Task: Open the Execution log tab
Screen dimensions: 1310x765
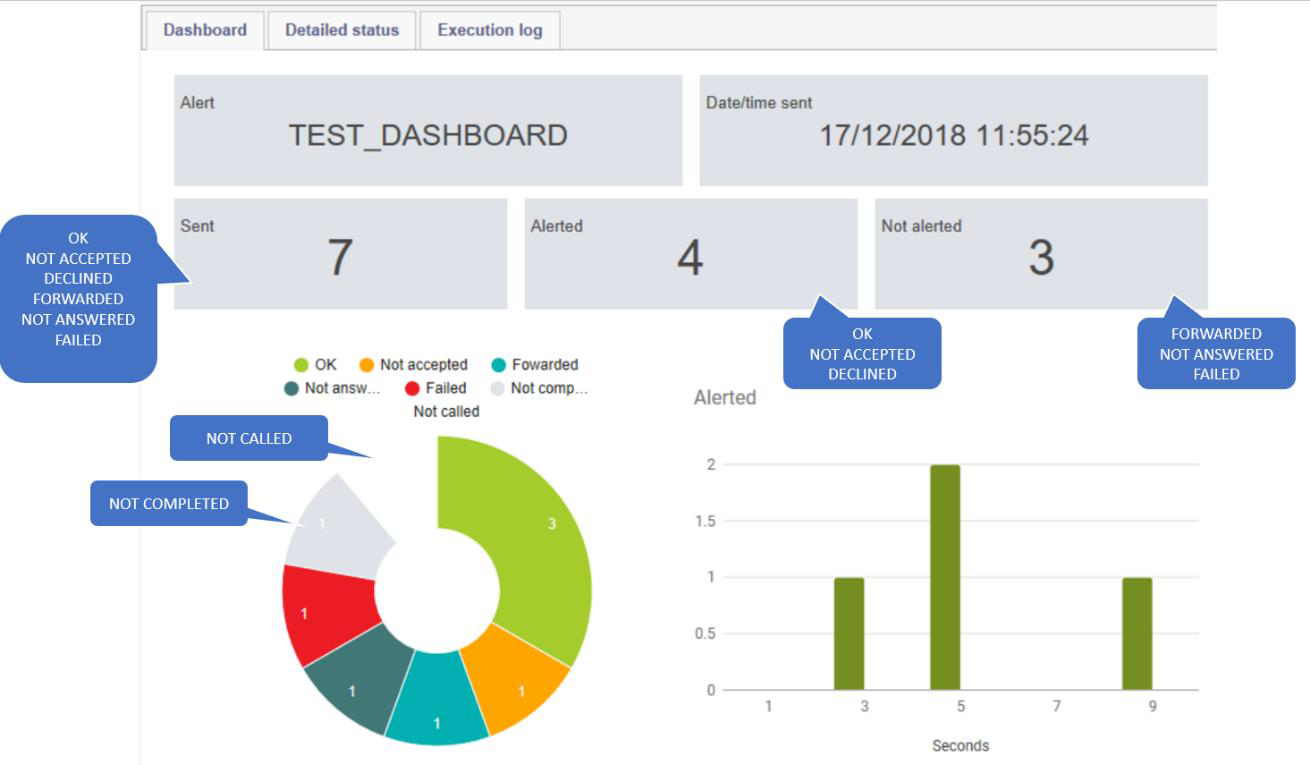Action: click(489, 30)
